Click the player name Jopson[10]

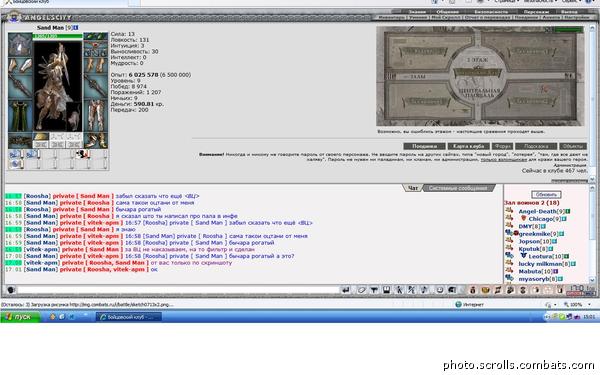click(x=535, y=241)
